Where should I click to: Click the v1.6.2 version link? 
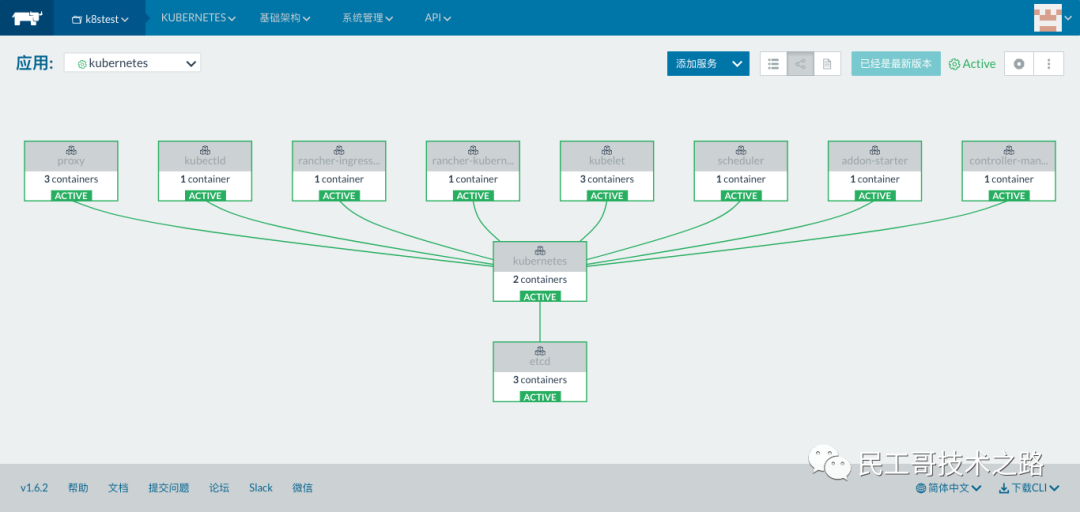click(x=34, y=488)
